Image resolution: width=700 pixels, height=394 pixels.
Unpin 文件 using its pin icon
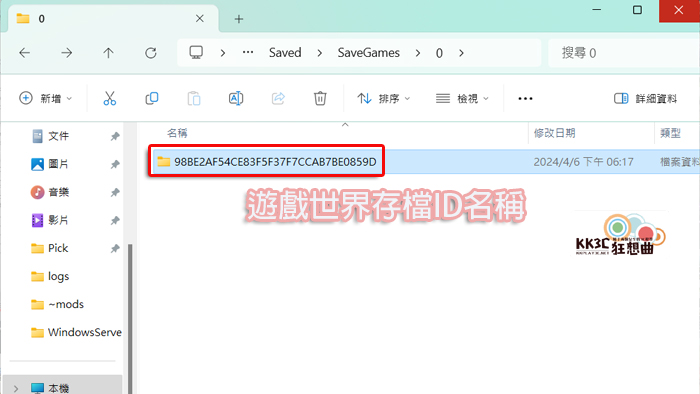115,136
